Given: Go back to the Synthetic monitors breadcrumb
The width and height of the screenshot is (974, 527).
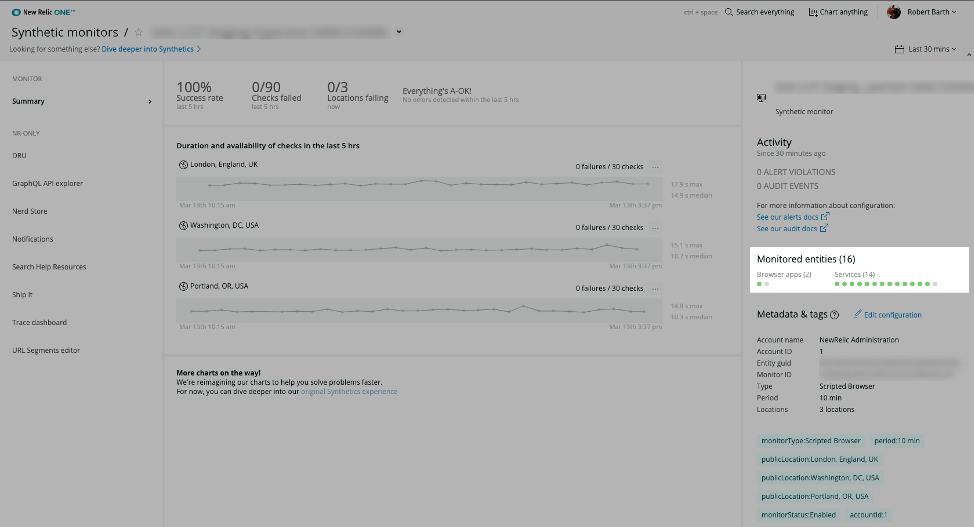Looking at the screenshot, I should tap(65, 32).
